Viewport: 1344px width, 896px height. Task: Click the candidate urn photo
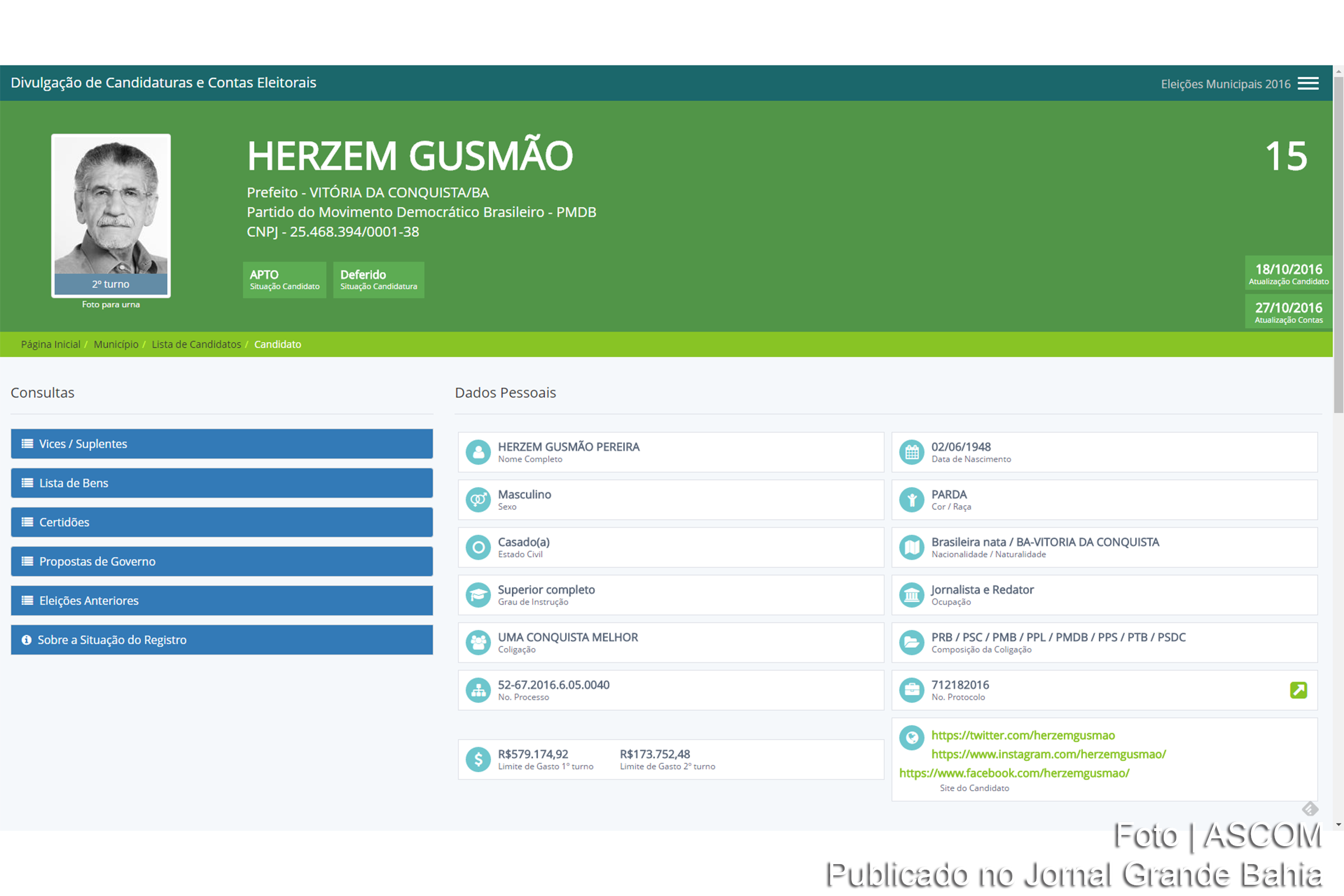click(x=111, y=216)
